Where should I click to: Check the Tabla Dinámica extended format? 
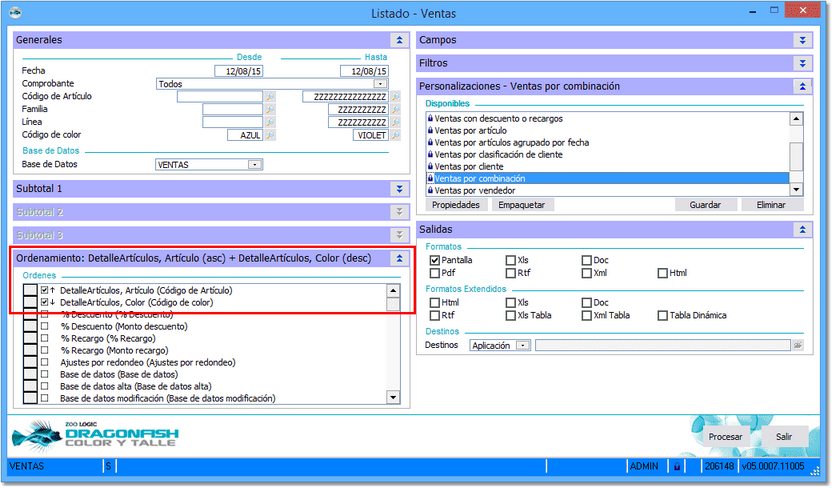coord(663,315)
